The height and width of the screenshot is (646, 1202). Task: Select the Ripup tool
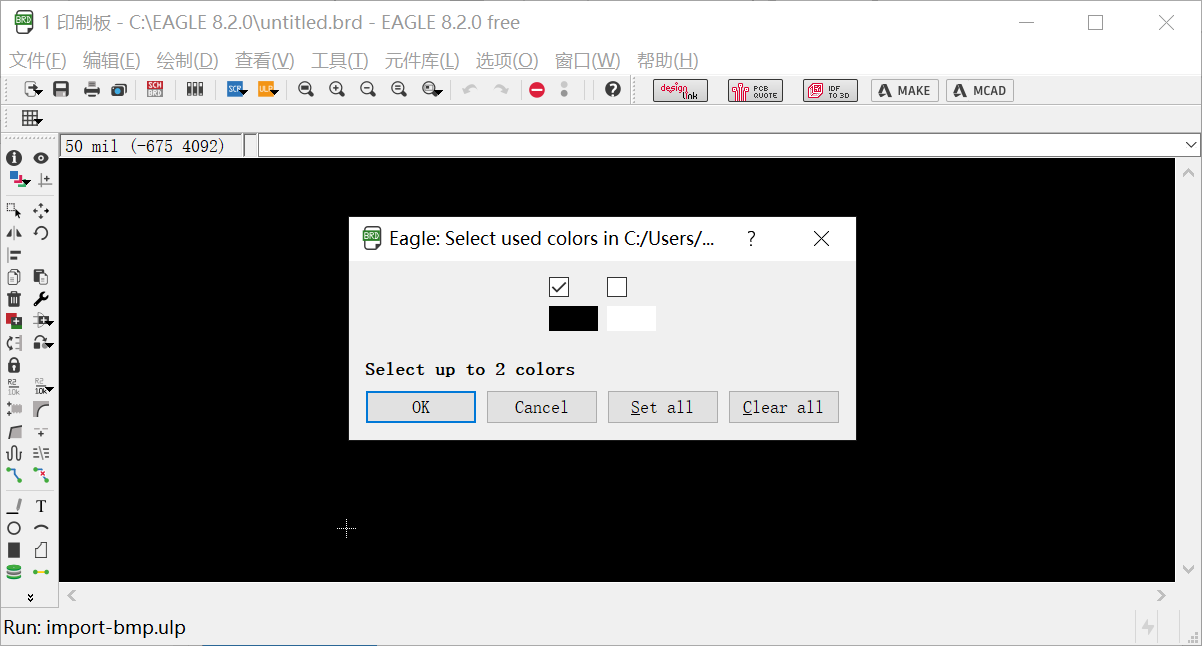(x=41, y=475)
